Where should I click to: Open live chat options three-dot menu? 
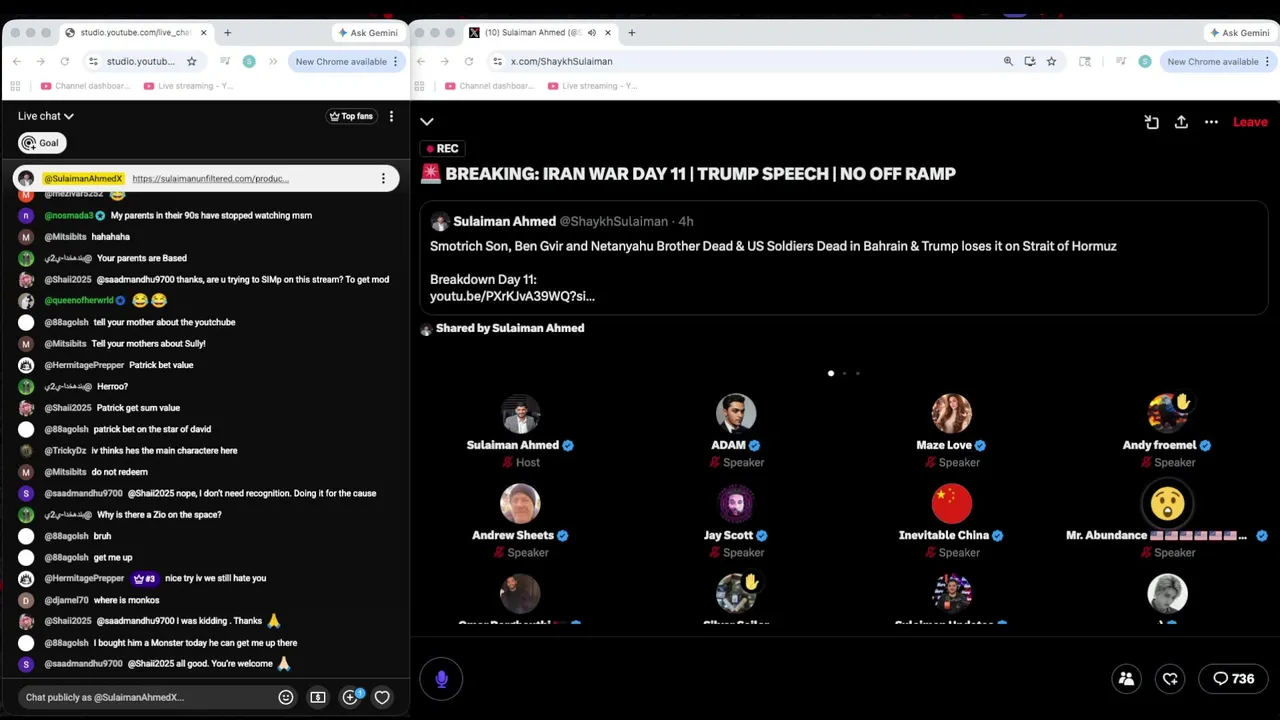(x=391, y=116)
